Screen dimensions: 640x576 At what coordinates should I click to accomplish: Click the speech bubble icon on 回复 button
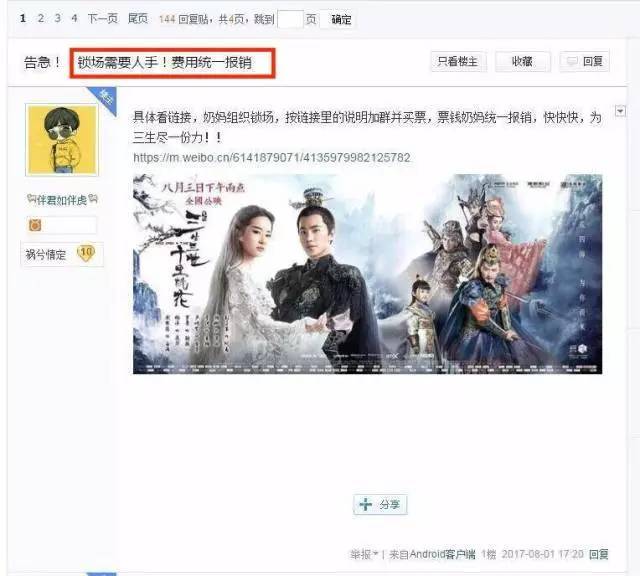click(572, 61)
